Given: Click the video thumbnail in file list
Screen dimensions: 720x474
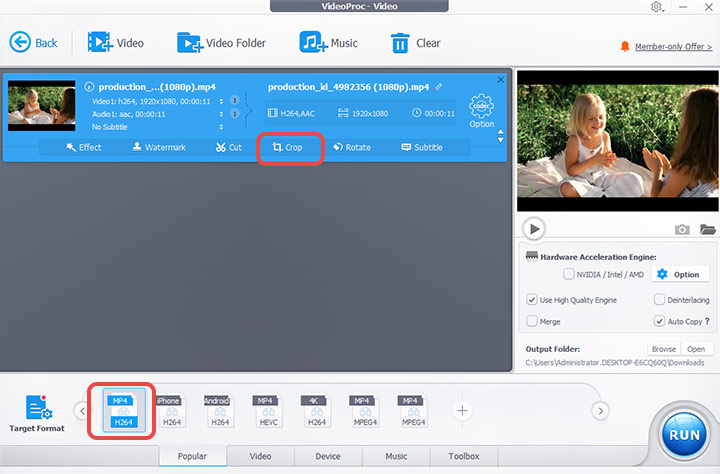Looking at the screenshot, I should coord(41,106).
